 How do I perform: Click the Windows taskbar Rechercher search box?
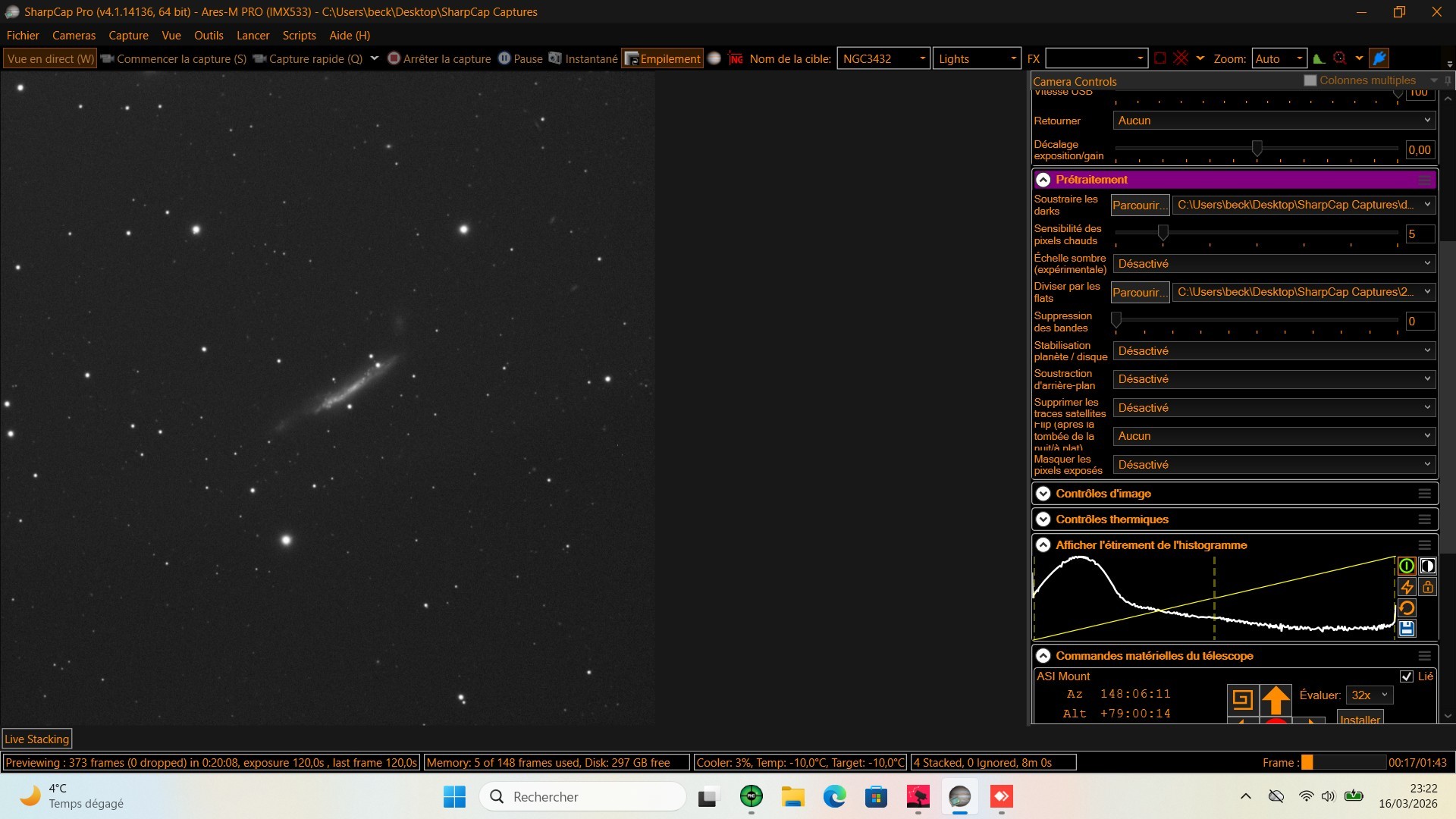click(x=582, y=796)
